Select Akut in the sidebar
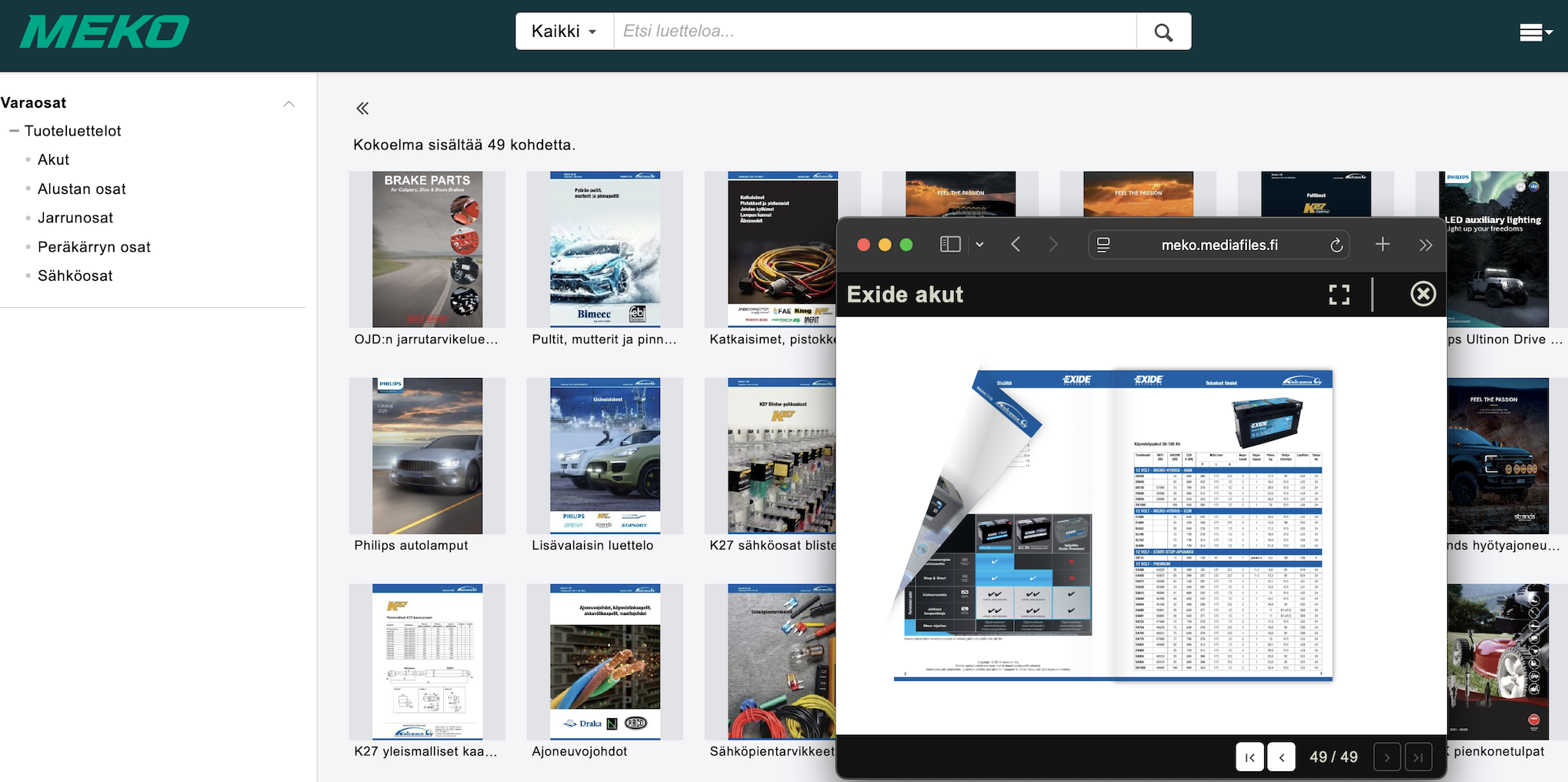 point(53,160)
